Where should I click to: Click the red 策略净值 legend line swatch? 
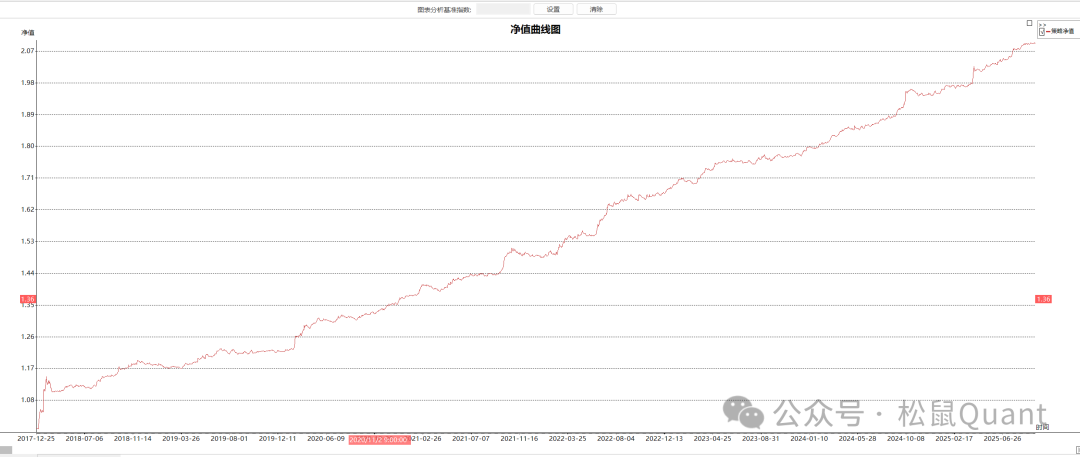[x=1048, y=32]
